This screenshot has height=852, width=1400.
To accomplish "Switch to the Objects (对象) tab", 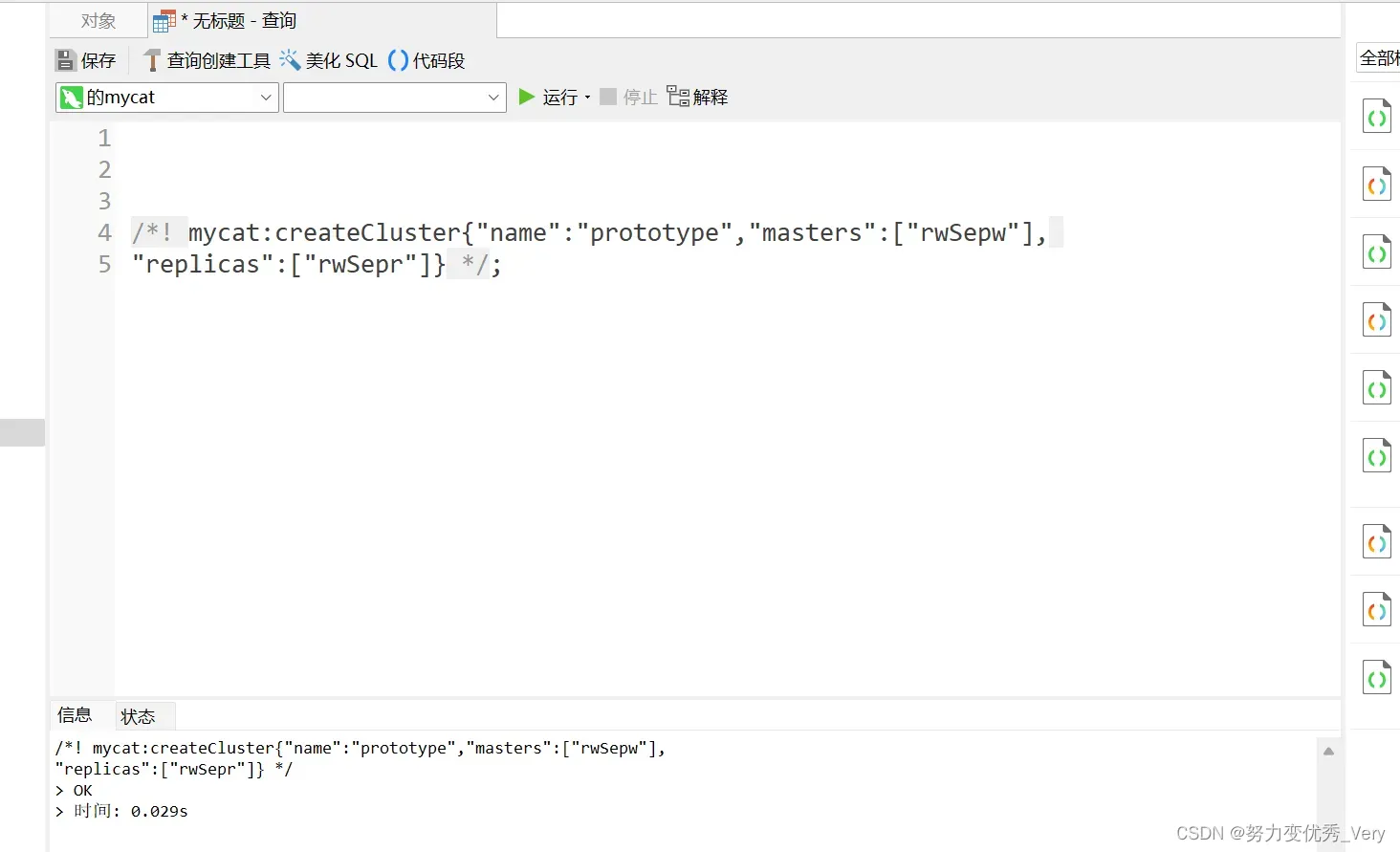I will 98,21.
